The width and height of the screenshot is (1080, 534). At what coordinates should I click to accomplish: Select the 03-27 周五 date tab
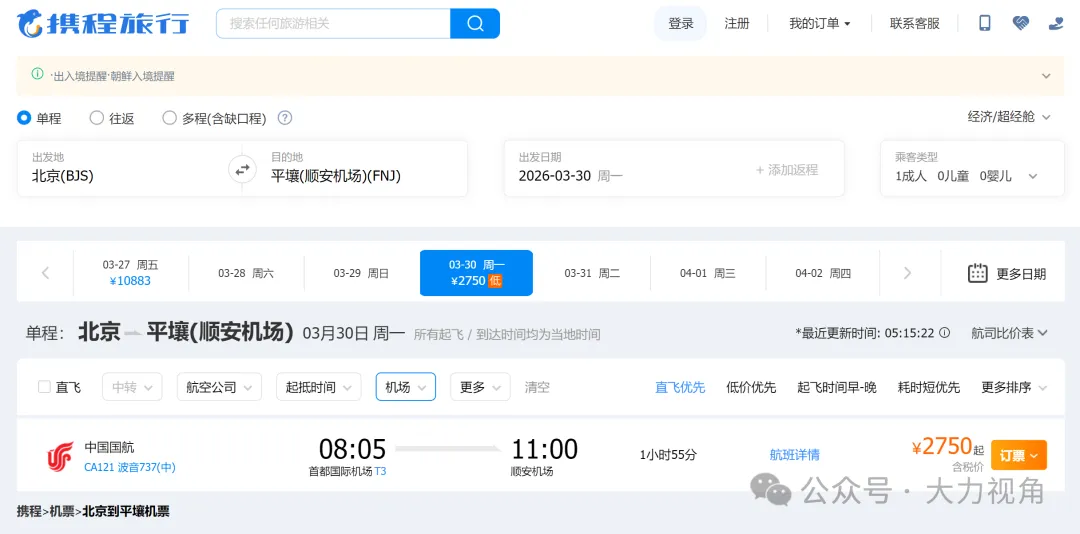click(x=130, y=273)
